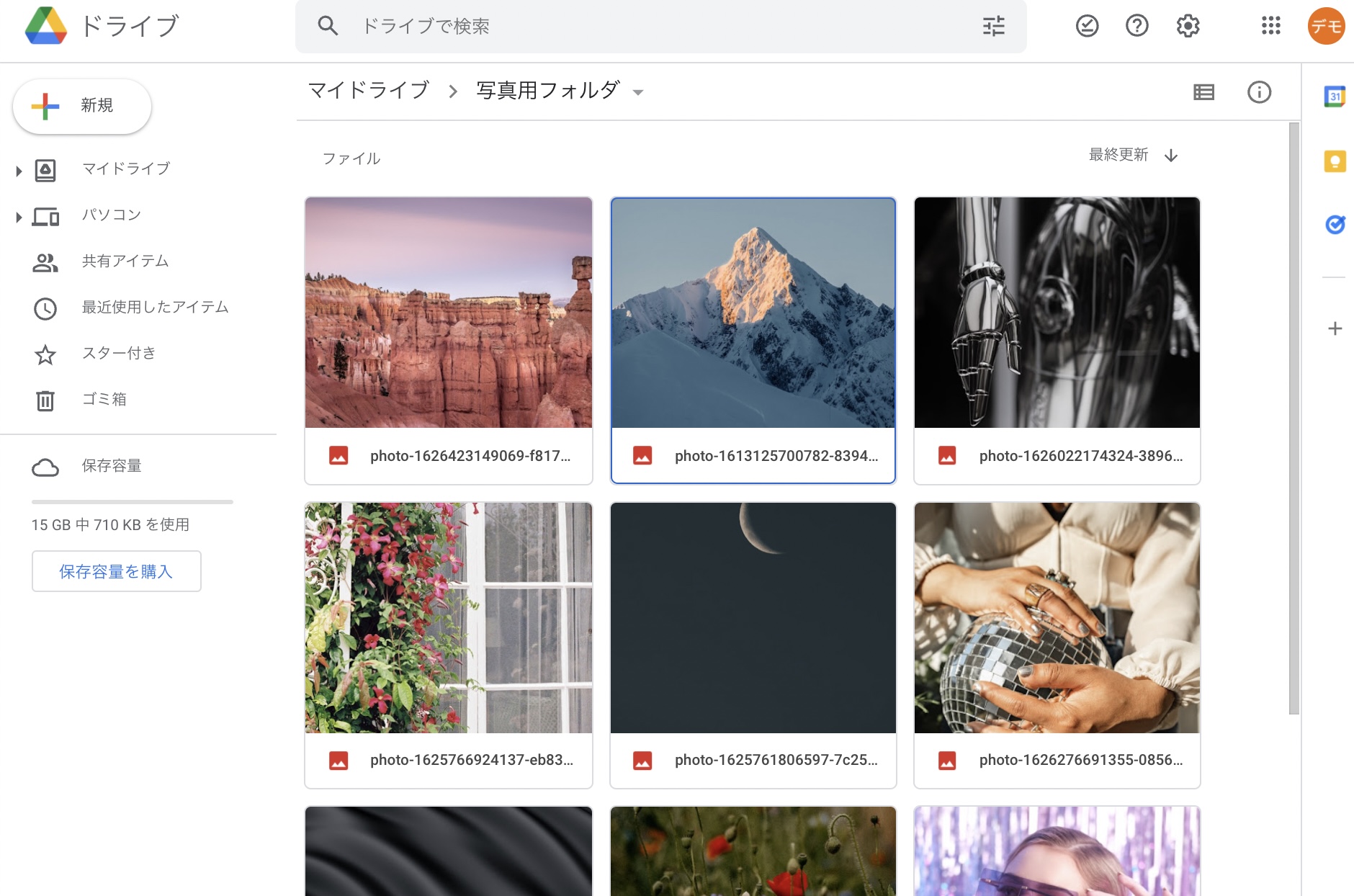Click 保存容量を購入 button

point(116,572)
